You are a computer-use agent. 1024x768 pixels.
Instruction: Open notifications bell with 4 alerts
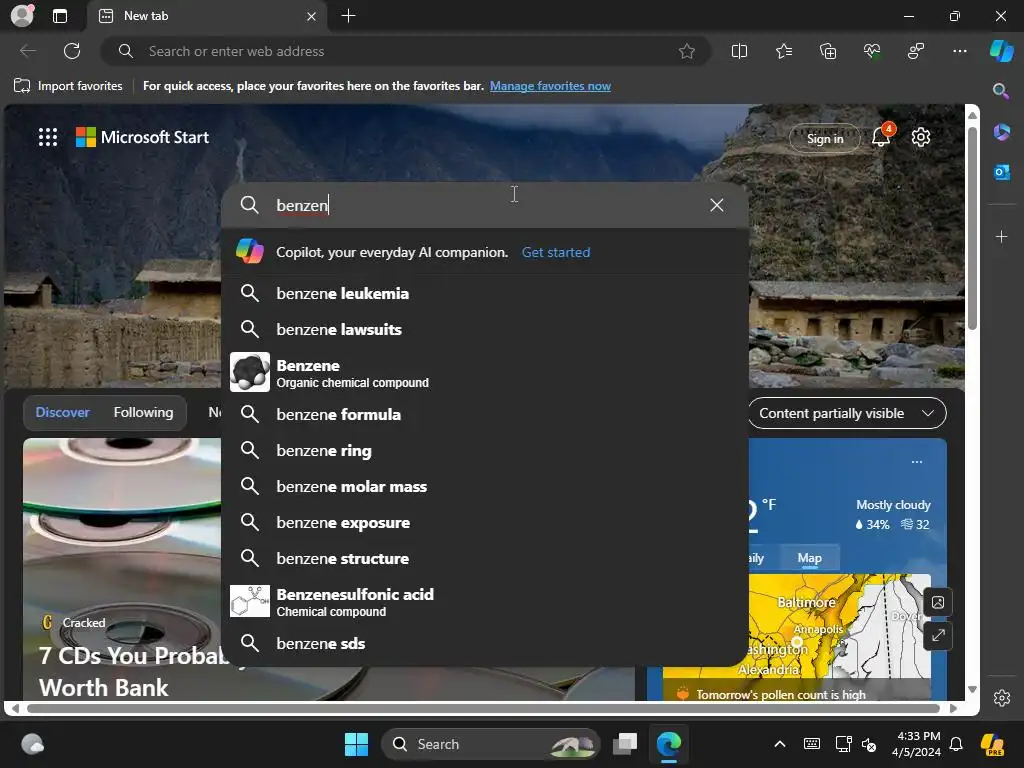tap(882, 136)
